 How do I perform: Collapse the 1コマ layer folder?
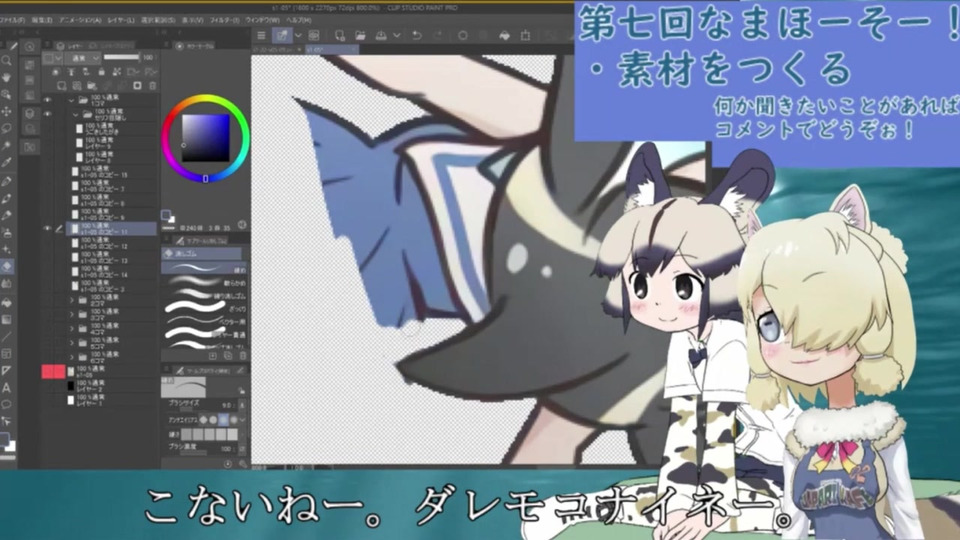pos(72,100)
